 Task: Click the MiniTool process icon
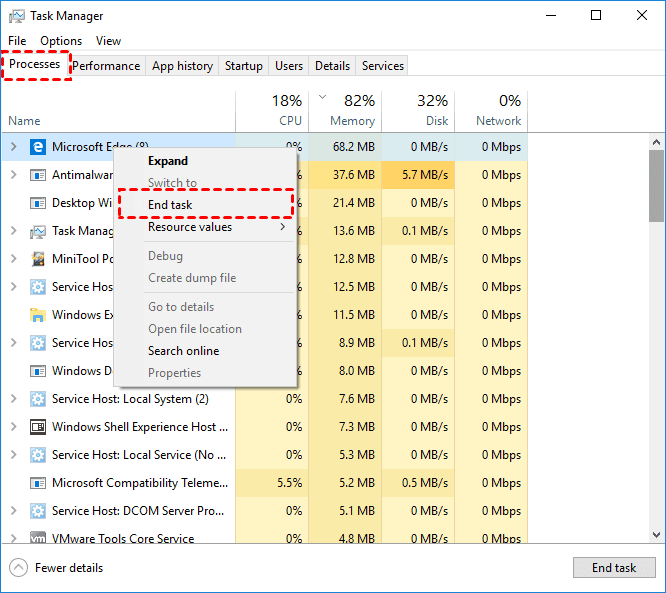click(38, 259)
